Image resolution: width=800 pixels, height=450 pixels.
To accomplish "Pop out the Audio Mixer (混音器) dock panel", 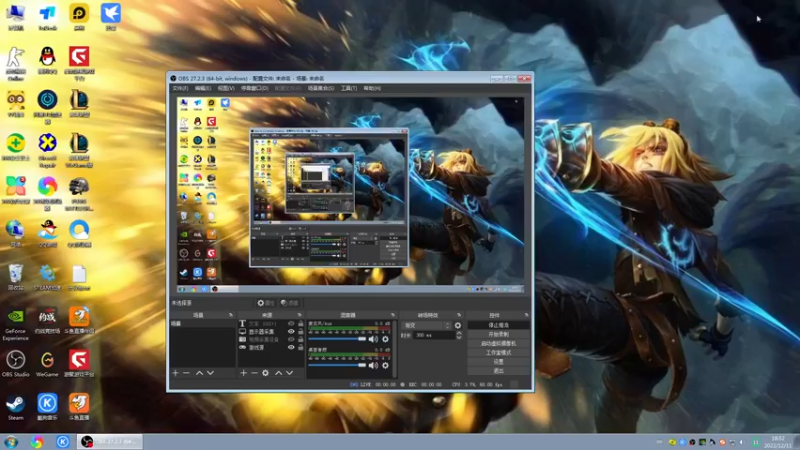I will [393, 315].
